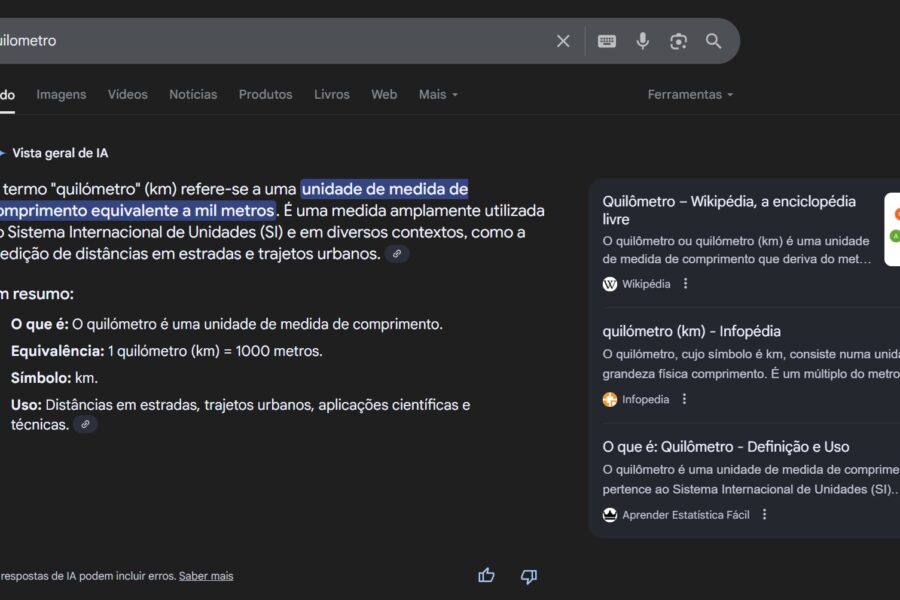
Task: Give thumbs up to AI overview
Action: pos(487,576)
